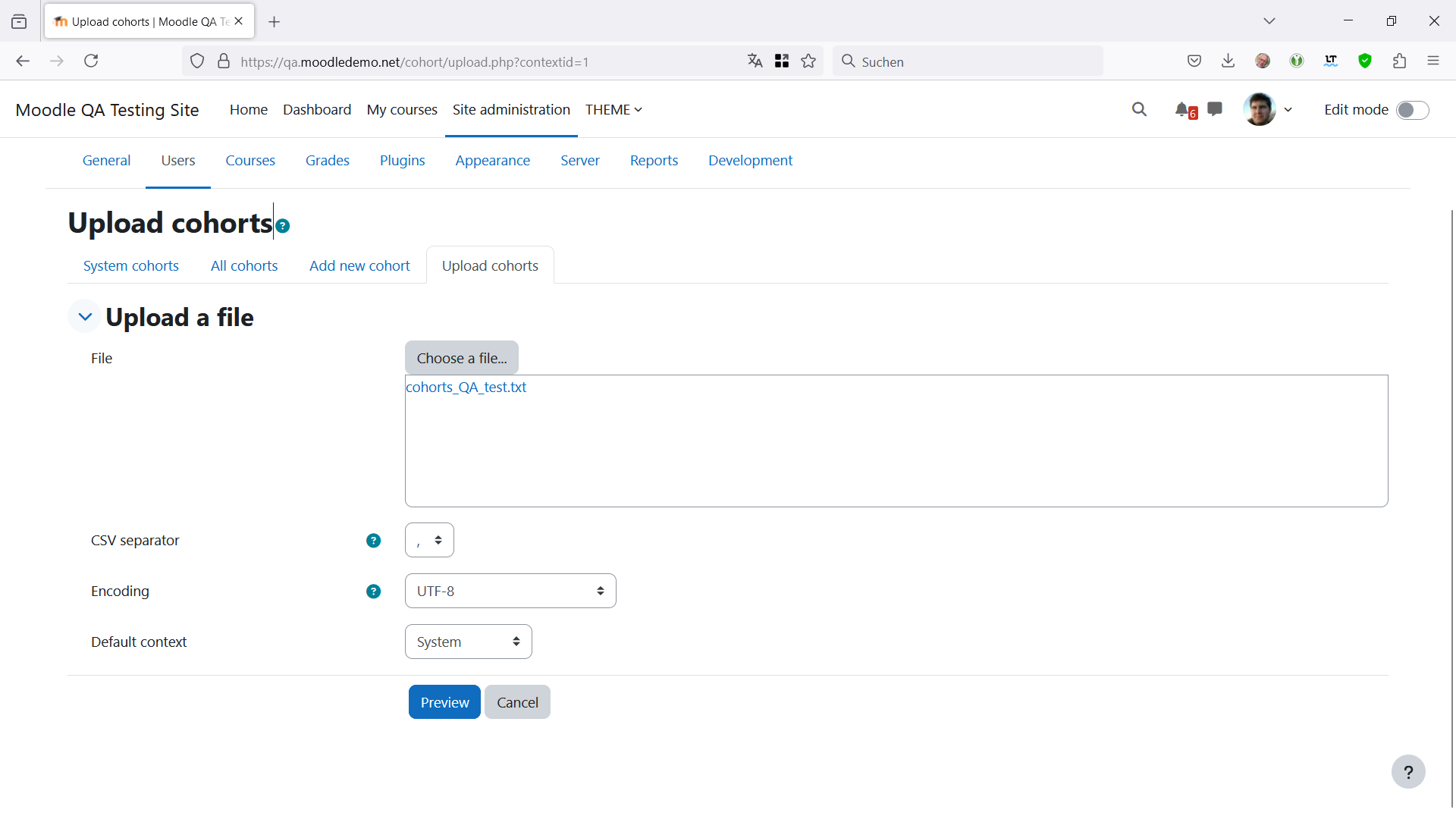1456x819 pixels.
Task: Select the Upload cohorts tab
Action: [490, 266]
